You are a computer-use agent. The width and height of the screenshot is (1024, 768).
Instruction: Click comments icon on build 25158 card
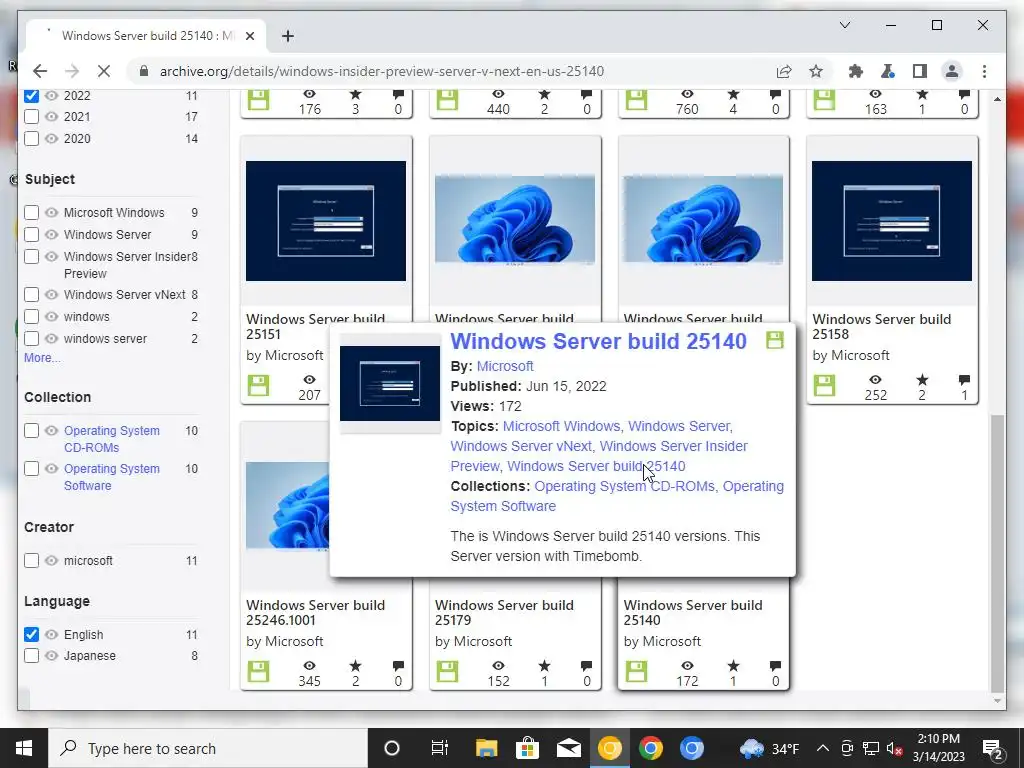(x=964, y=379)
